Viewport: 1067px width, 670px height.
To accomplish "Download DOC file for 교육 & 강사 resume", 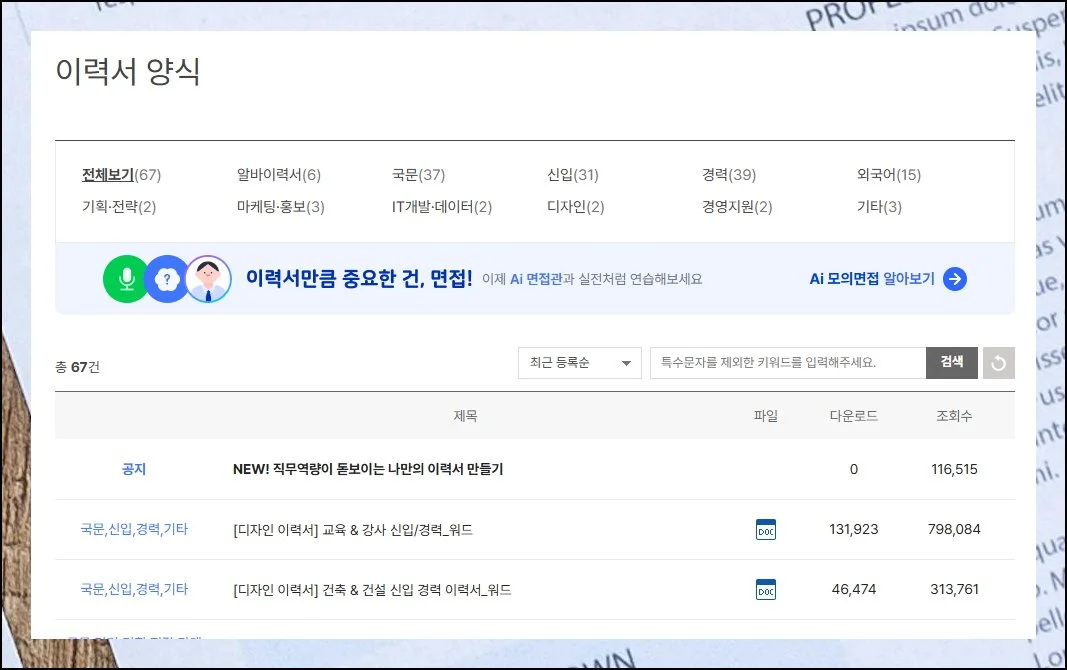I will pos(765,530).
